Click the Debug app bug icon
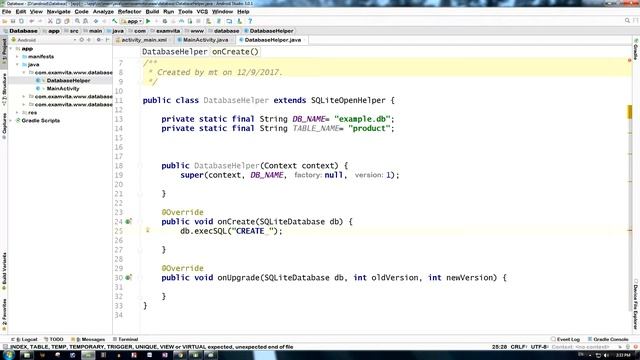Viewport: 640px width, 360px height. pos(165,21)
